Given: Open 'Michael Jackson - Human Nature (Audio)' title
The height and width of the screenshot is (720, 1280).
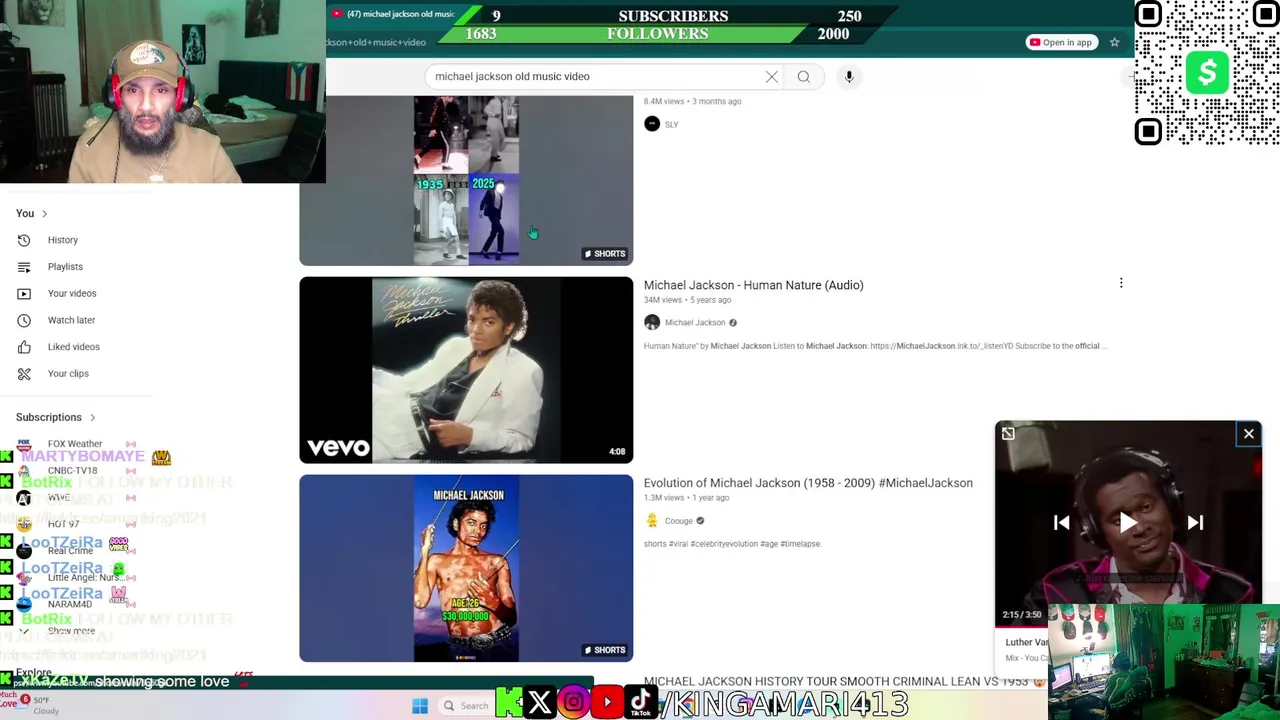Looking at the screenshot, I should click(x=753, y=285).
